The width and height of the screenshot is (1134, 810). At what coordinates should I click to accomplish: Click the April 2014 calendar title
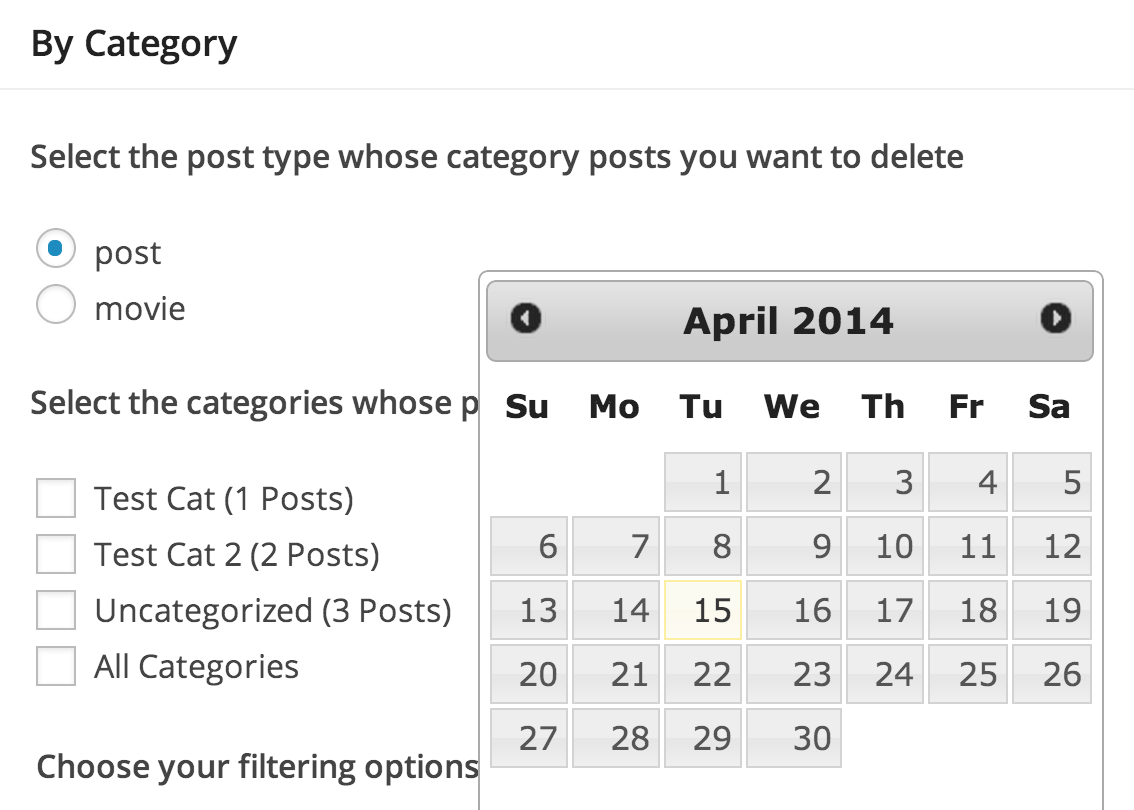point(788,321)
